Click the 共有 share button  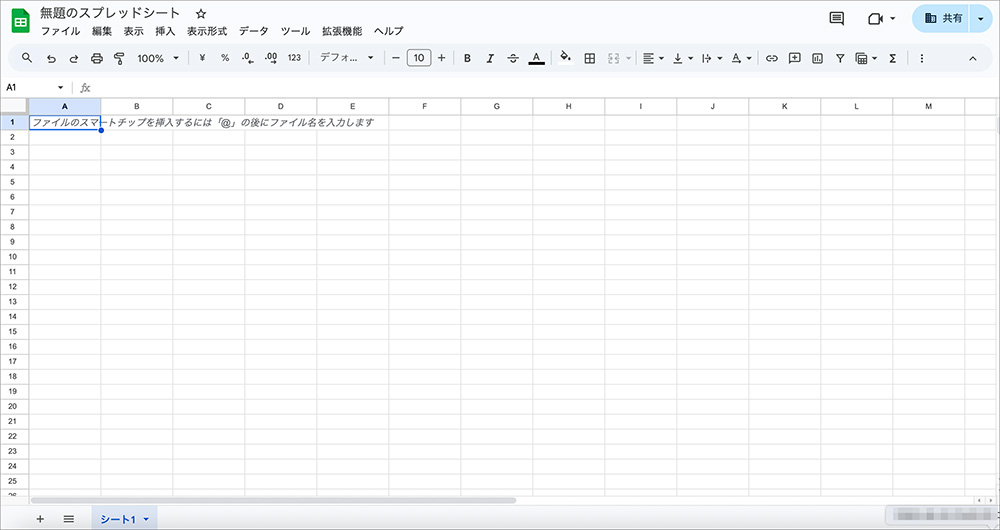coord(943,18)
